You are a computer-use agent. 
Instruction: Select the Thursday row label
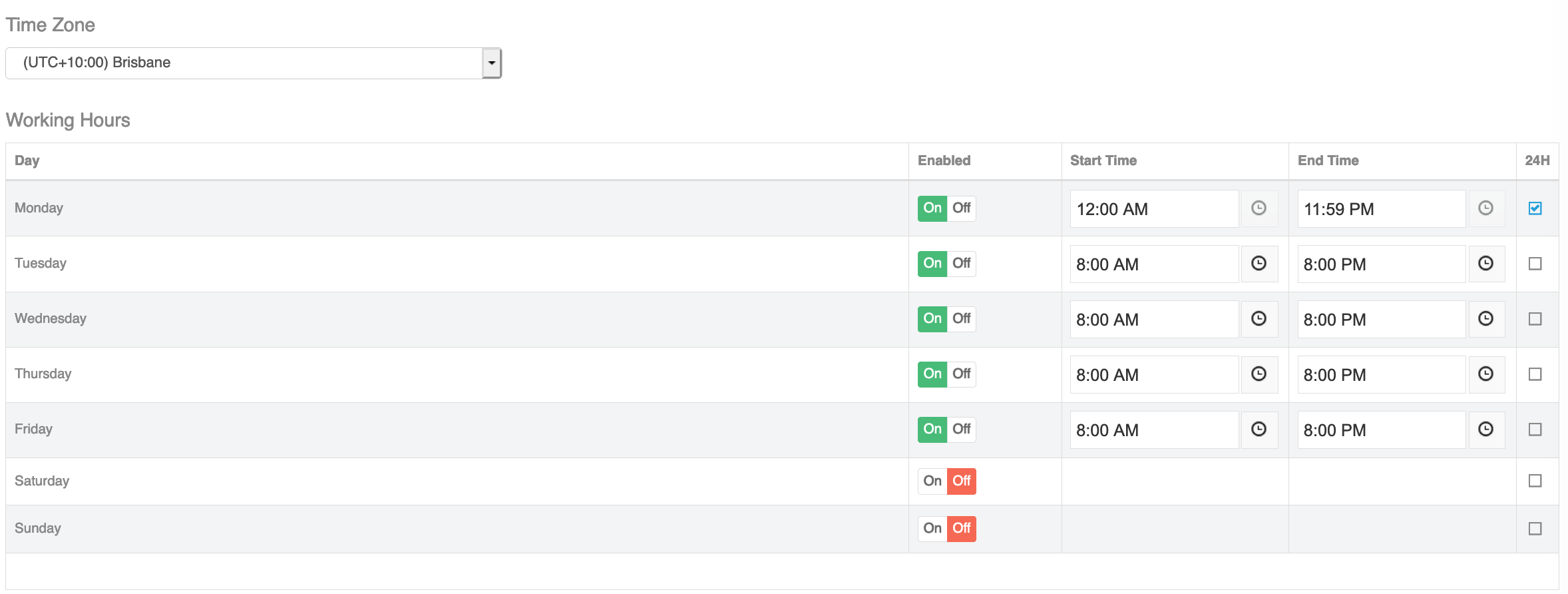click(x=43, y=374)
